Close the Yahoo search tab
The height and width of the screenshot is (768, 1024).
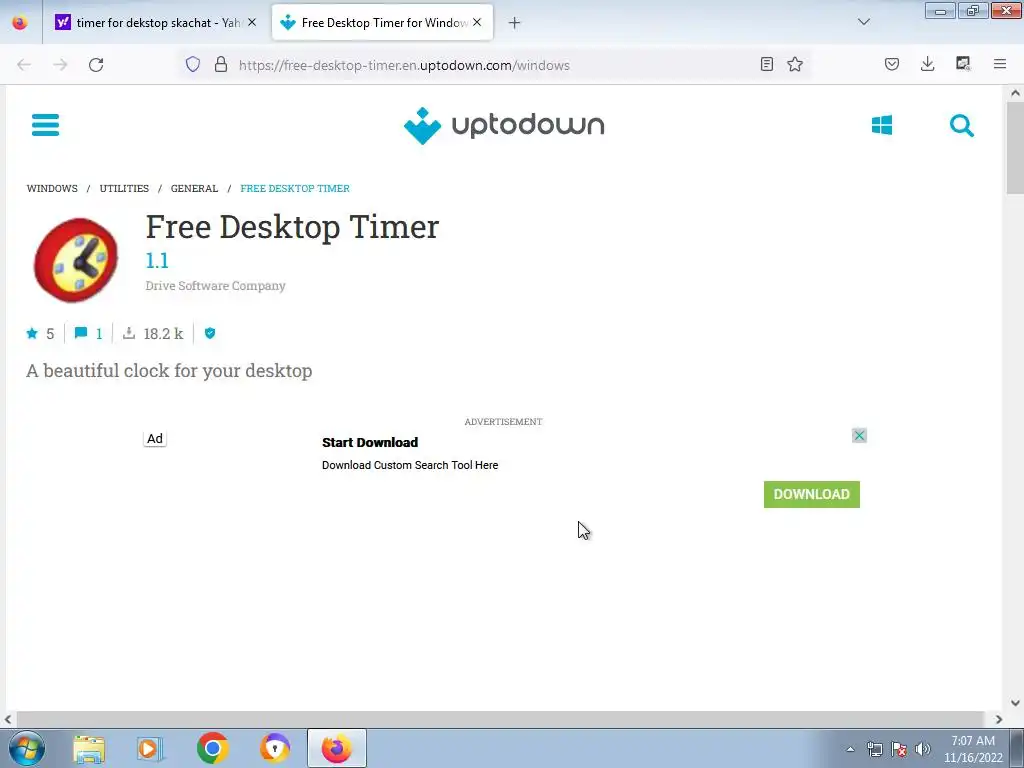252,22
